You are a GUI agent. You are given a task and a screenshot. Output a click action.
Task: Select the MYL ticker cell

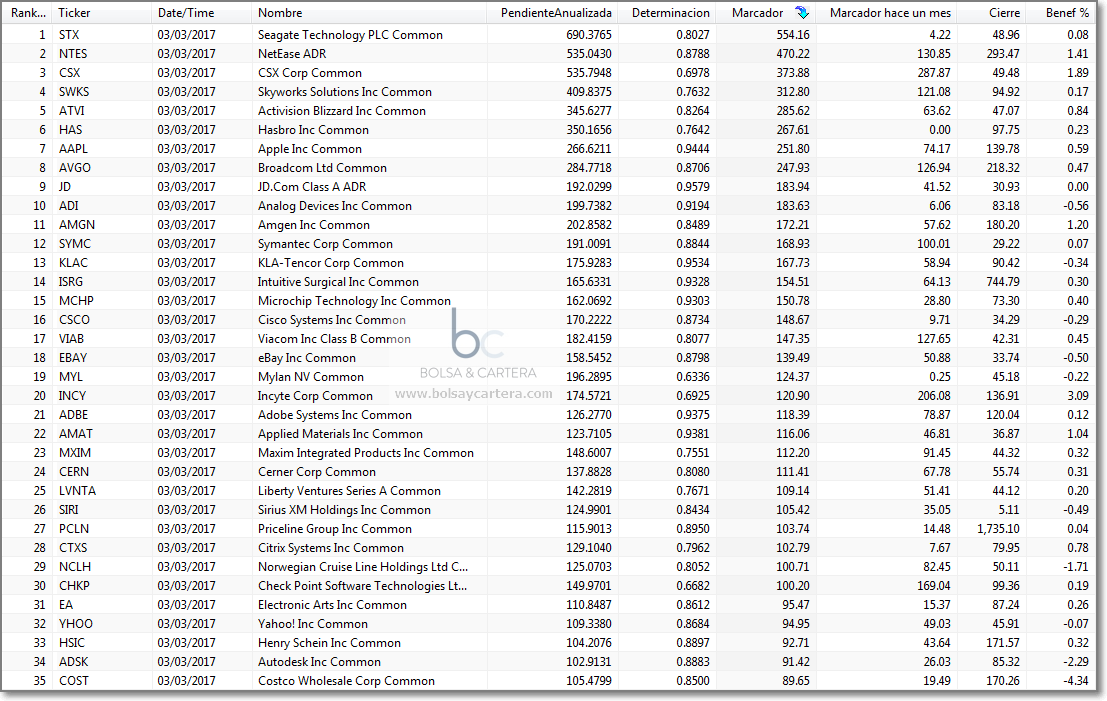point(70,377)
